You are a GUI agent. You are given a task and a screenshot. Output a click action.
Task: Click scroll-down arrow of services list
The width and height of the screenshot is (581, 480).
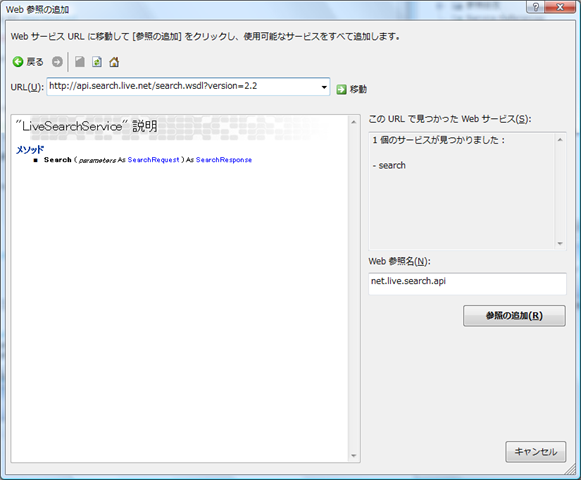click(x=560, y=244)
